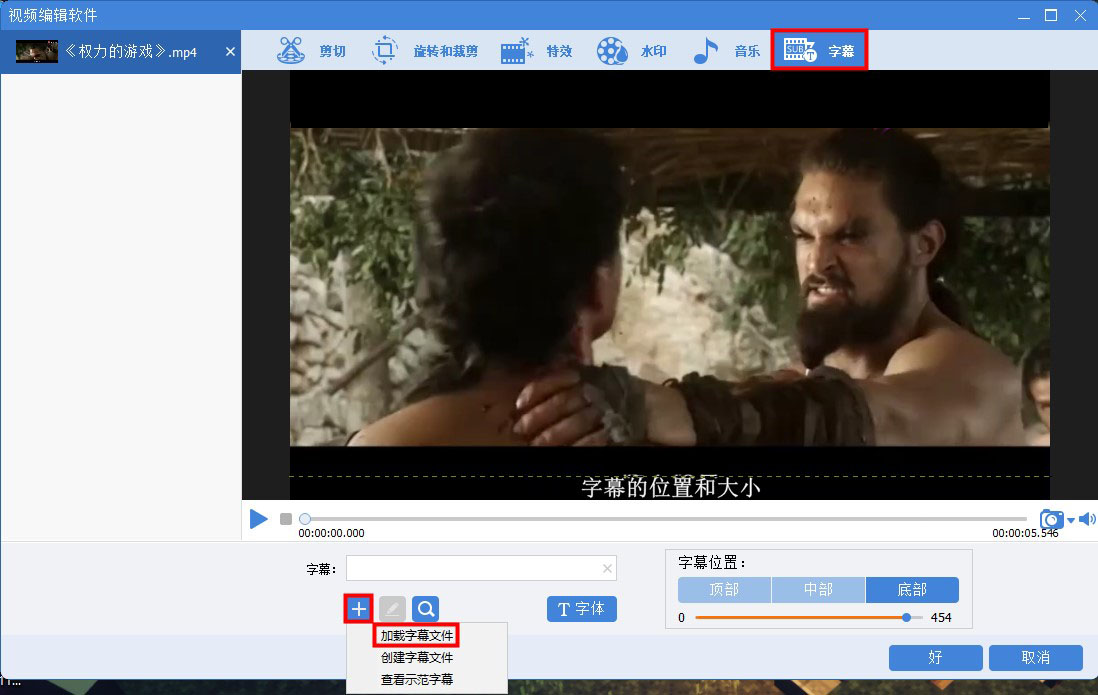1098x695 pixels.
Task: Open the 字体 font settings
Action: (581, 609)
